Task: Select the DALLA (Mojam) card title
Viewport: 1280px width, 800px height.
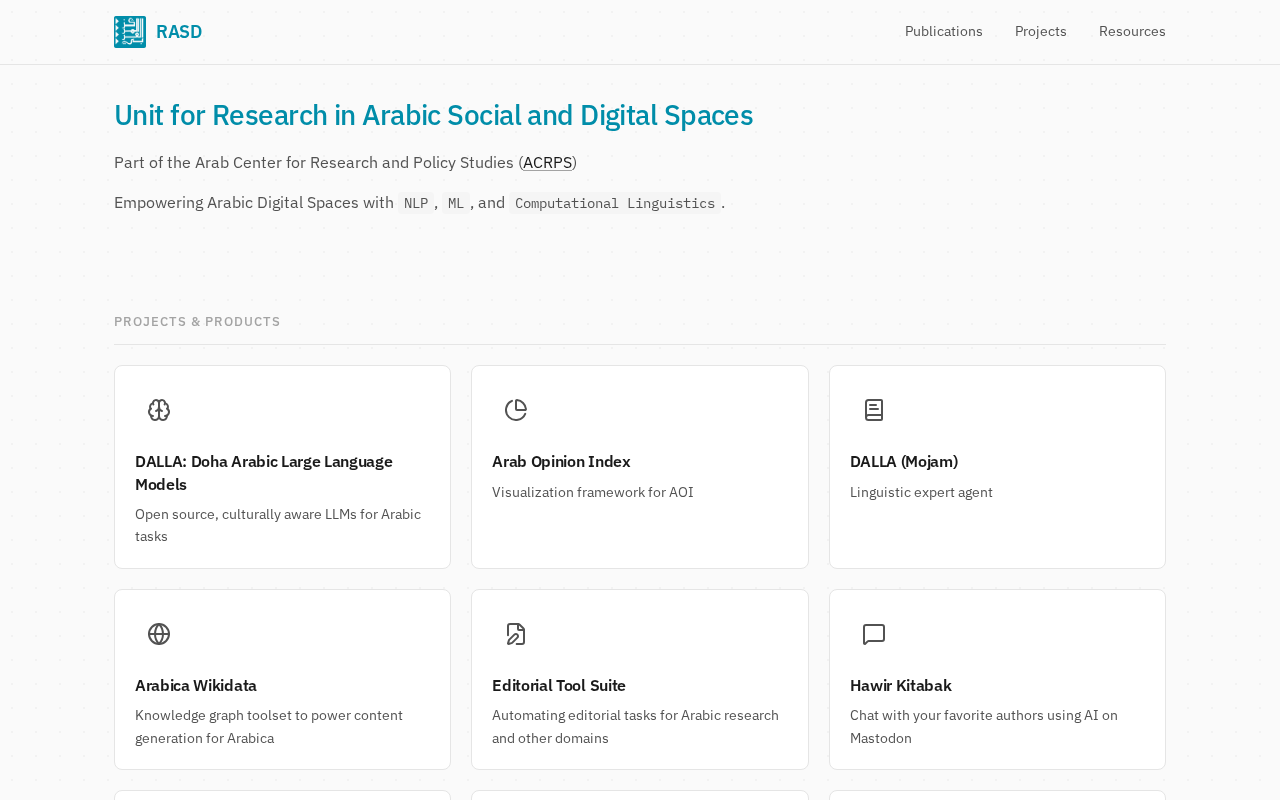Action: [x=903, y=461]
